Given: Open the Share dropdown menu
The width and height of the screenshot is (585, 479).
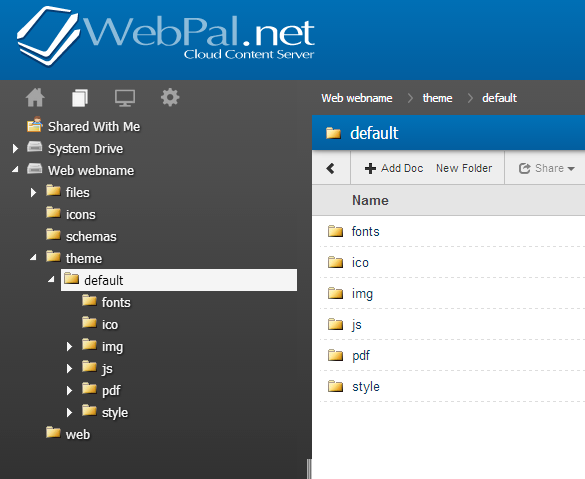Looking at the screenshot, I should 547,168.
